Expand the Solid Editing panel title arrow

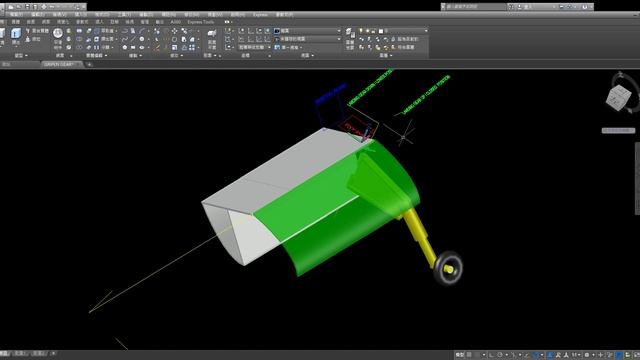click(106, 56)
